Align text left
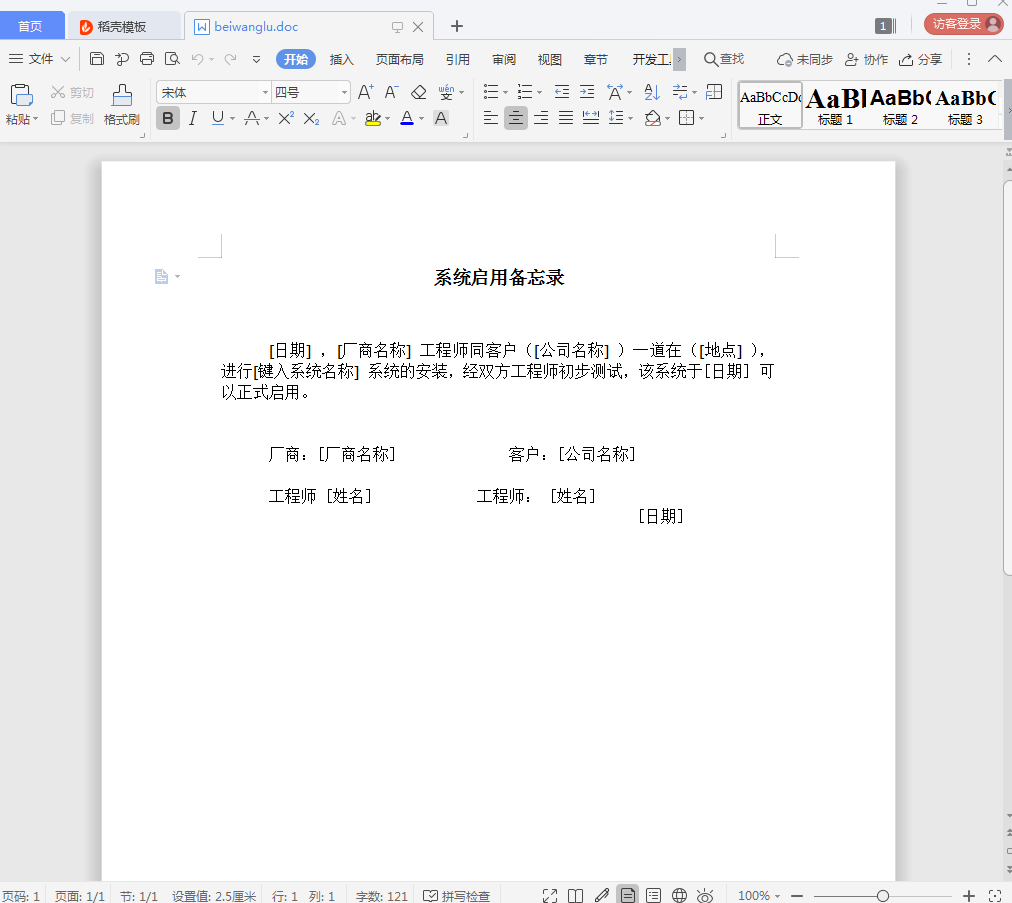 491,117
